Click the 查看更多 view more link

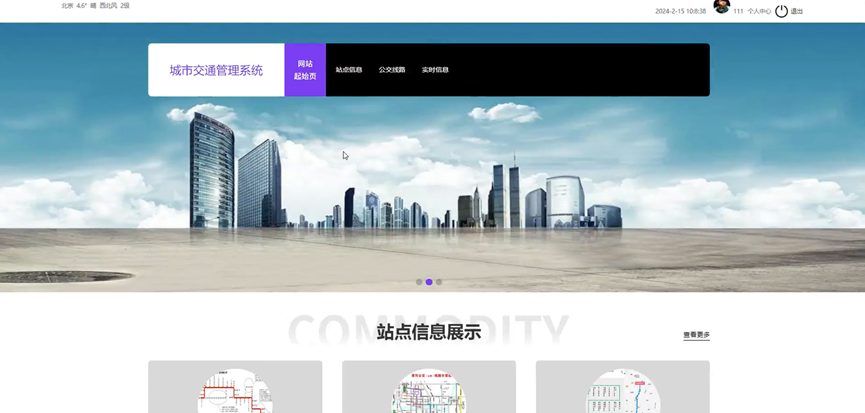click(x=696, y=335)
